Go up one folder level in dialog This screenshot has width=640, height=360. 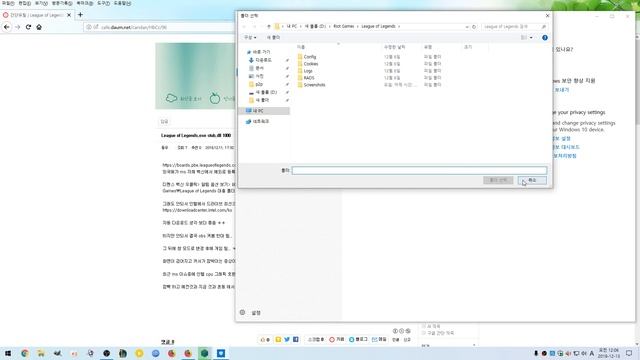[x=269, y=27]
